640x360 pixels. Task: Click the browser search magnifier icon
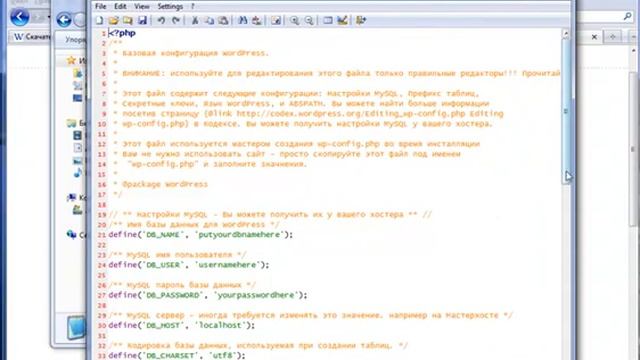click(628, 16)
